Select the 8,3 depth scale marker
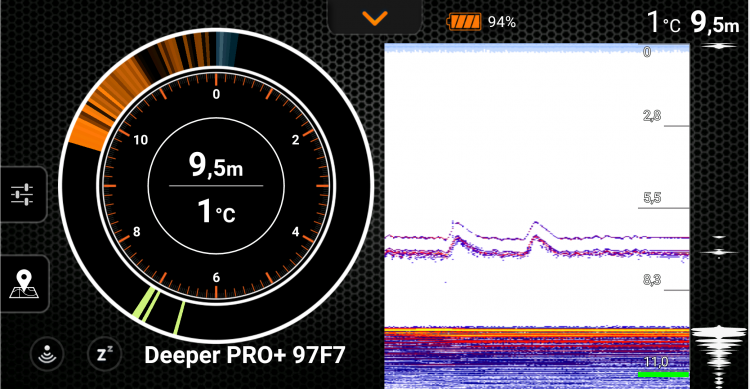This screenshot has height=389, width=750. pos(652,279)
